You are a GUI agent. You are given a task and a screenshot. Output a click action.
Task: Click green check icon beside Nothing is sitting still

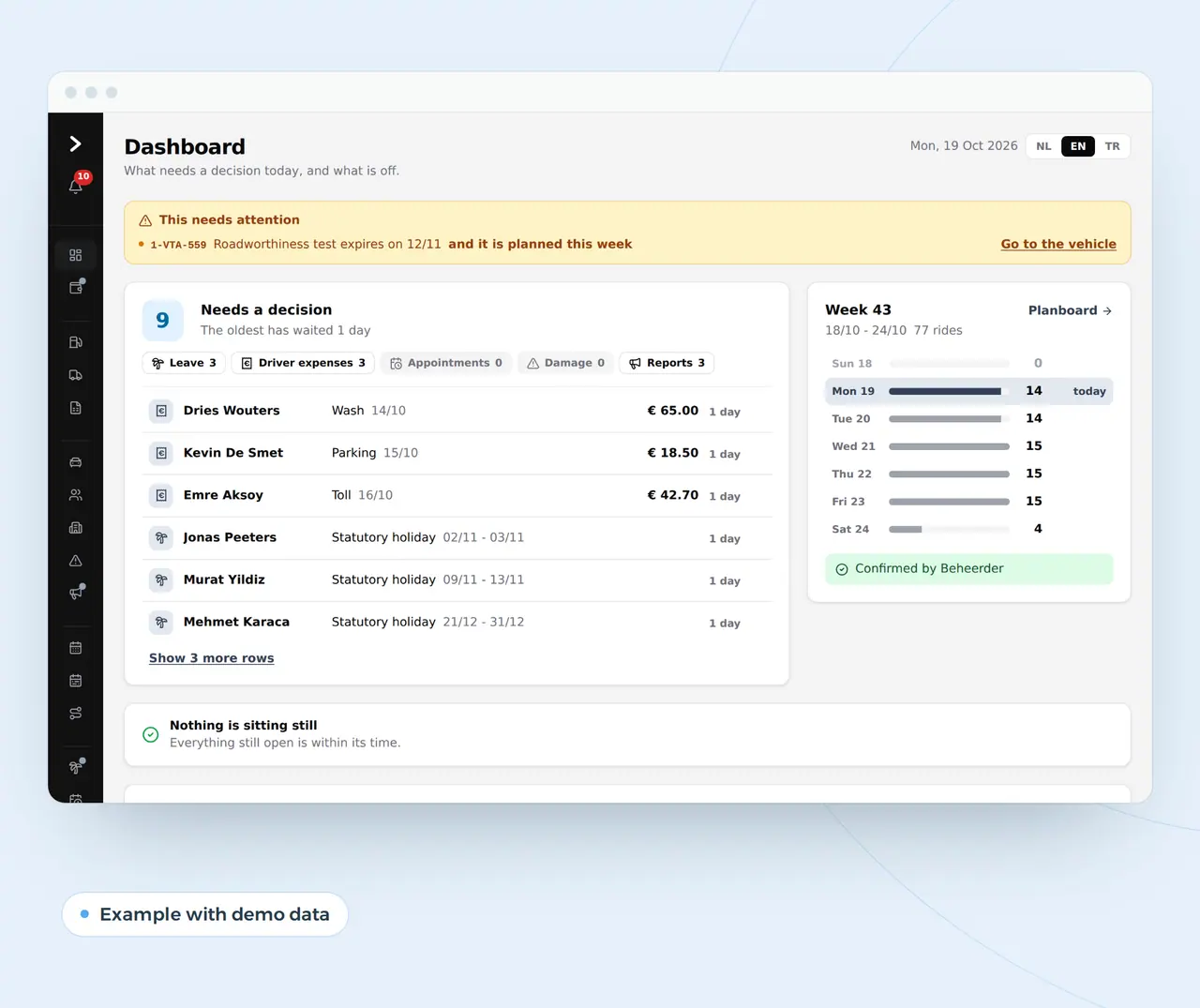pos(150,734)
